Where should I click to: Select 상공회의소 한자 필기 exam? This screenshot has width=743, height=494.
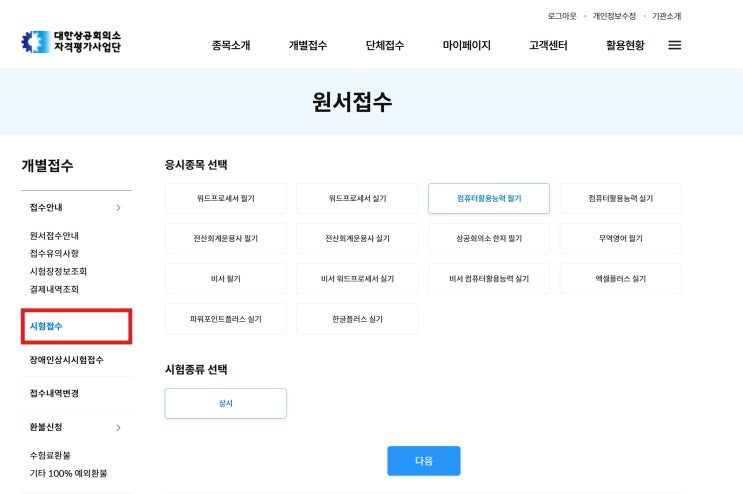point(489,238)
